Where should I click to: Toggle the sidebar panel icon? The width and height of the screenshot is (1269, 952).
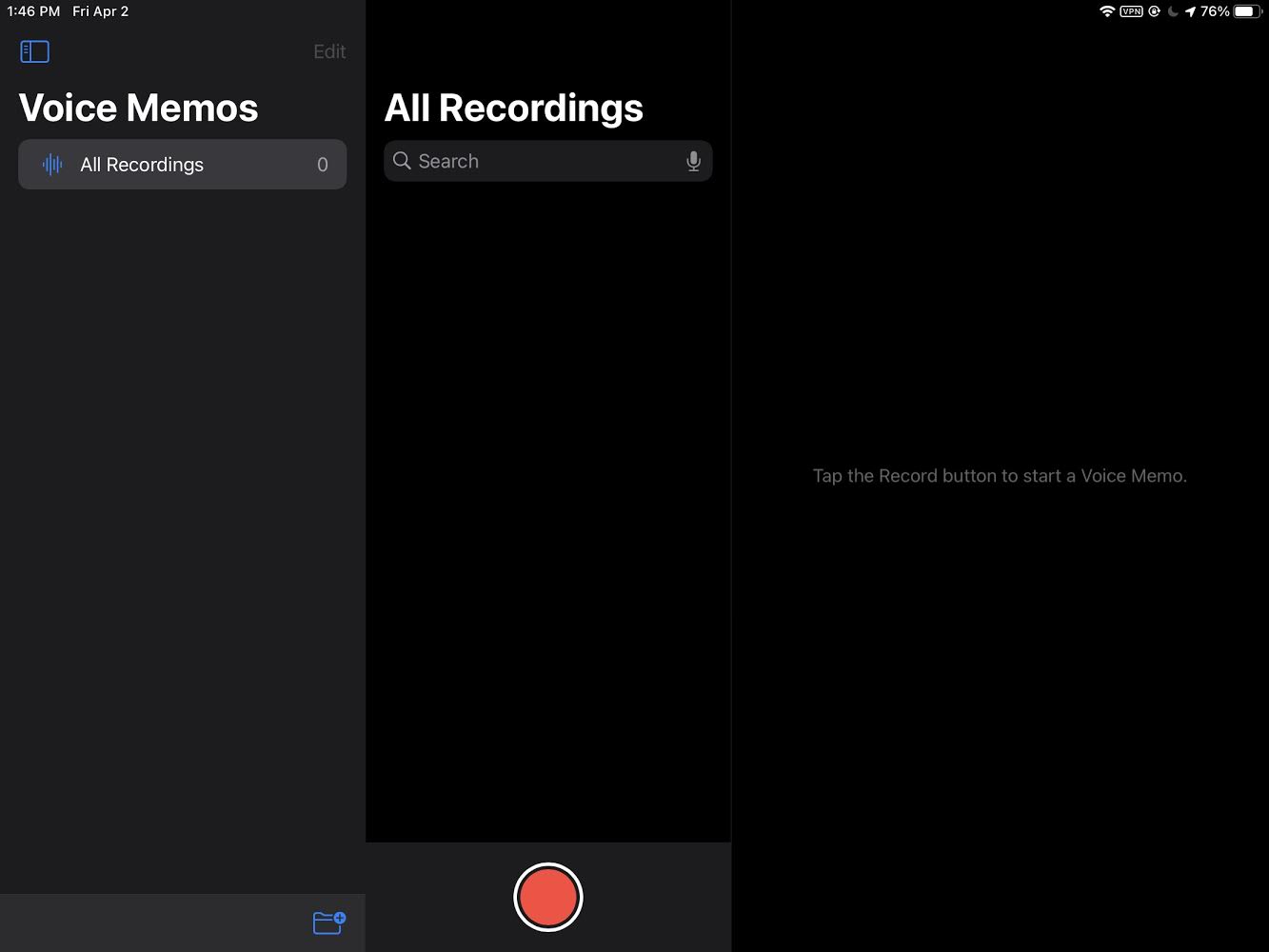pyautogui.click(x=34, y=51)
